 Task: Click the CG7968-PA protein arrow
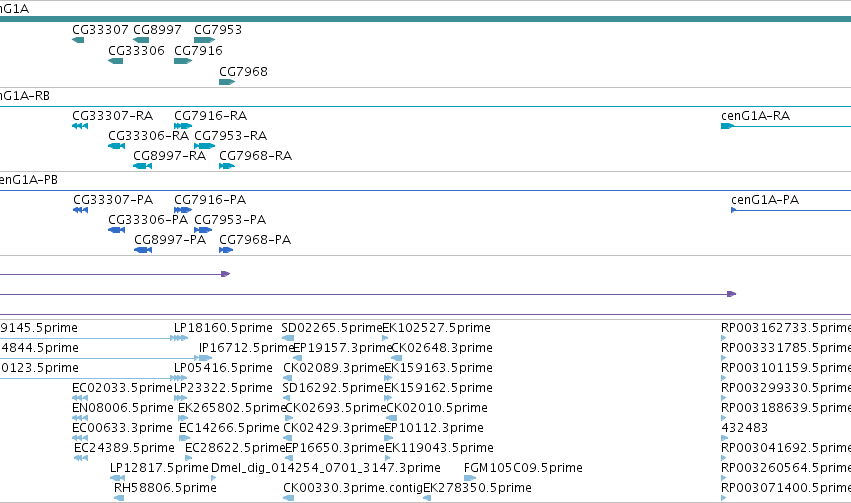(226, 250)
